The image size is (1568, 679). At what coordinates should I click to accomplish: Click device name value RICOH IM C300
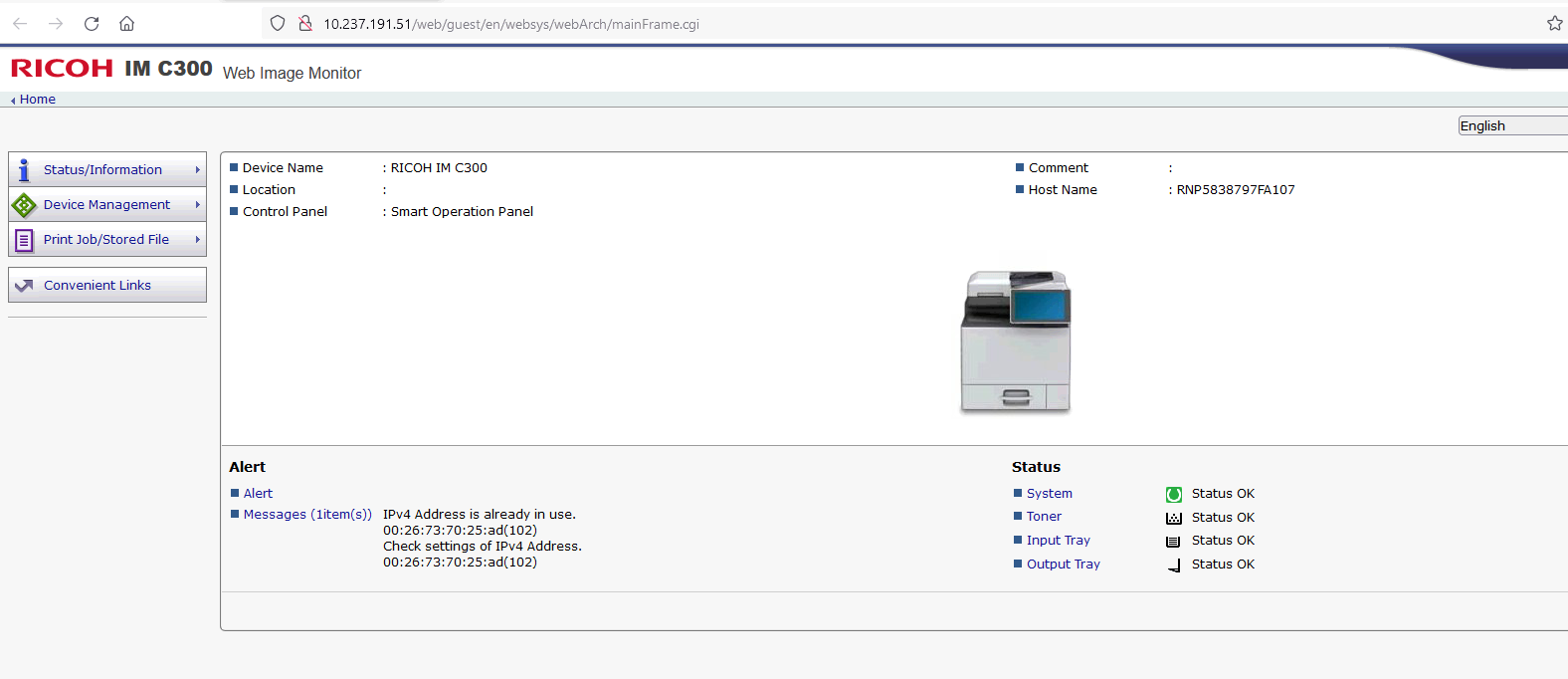coord(439,168)
